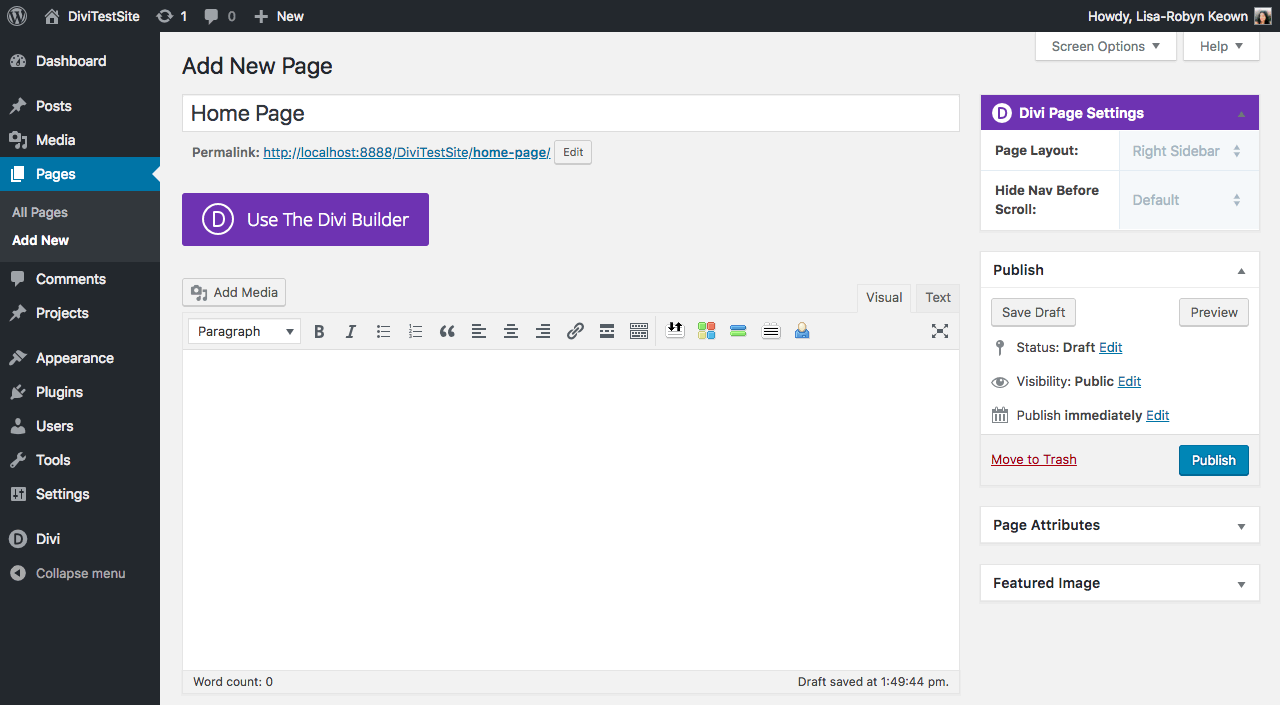The image size is (1280, 705).
Task: Open Divi theme menu in sidebar
Action: point(80,539)
